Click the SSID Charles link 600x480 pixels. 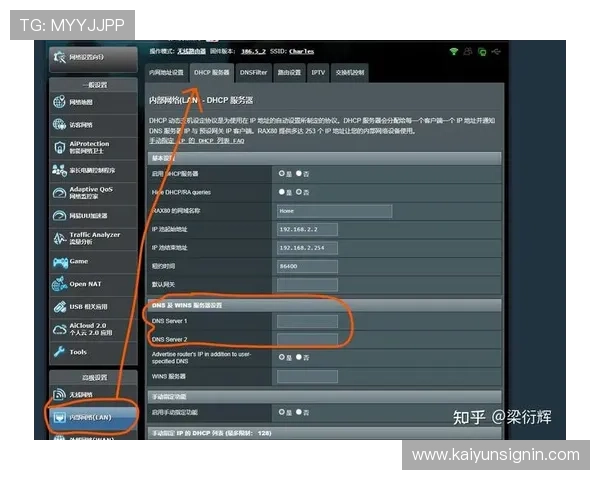tap(302, 51)
